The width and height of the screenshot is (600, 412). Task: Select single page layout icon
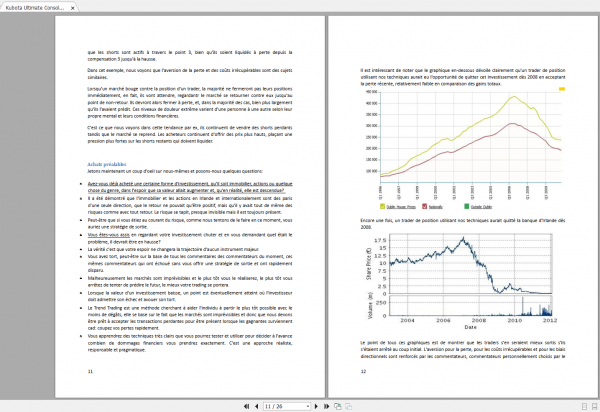(584, 406)
